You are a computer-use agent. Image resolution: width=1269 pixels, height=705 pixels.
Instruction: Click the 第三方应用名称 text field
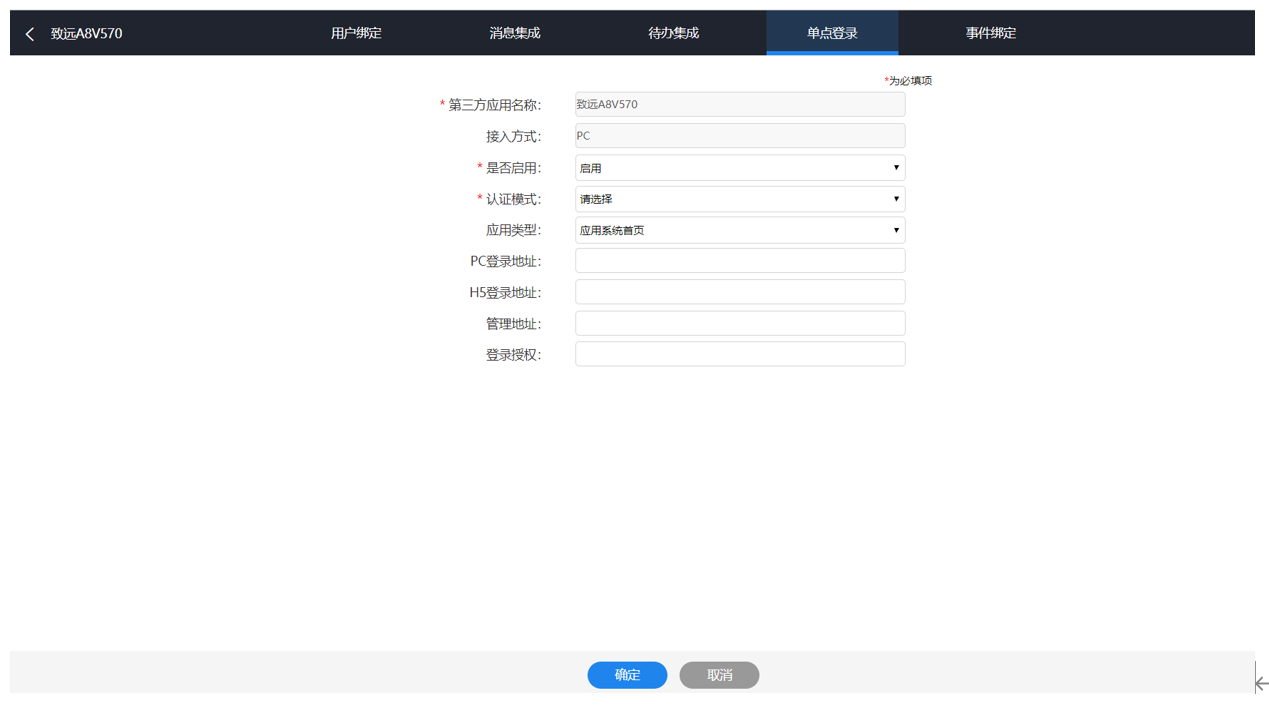pyautogui.click(x=740, y=104)
